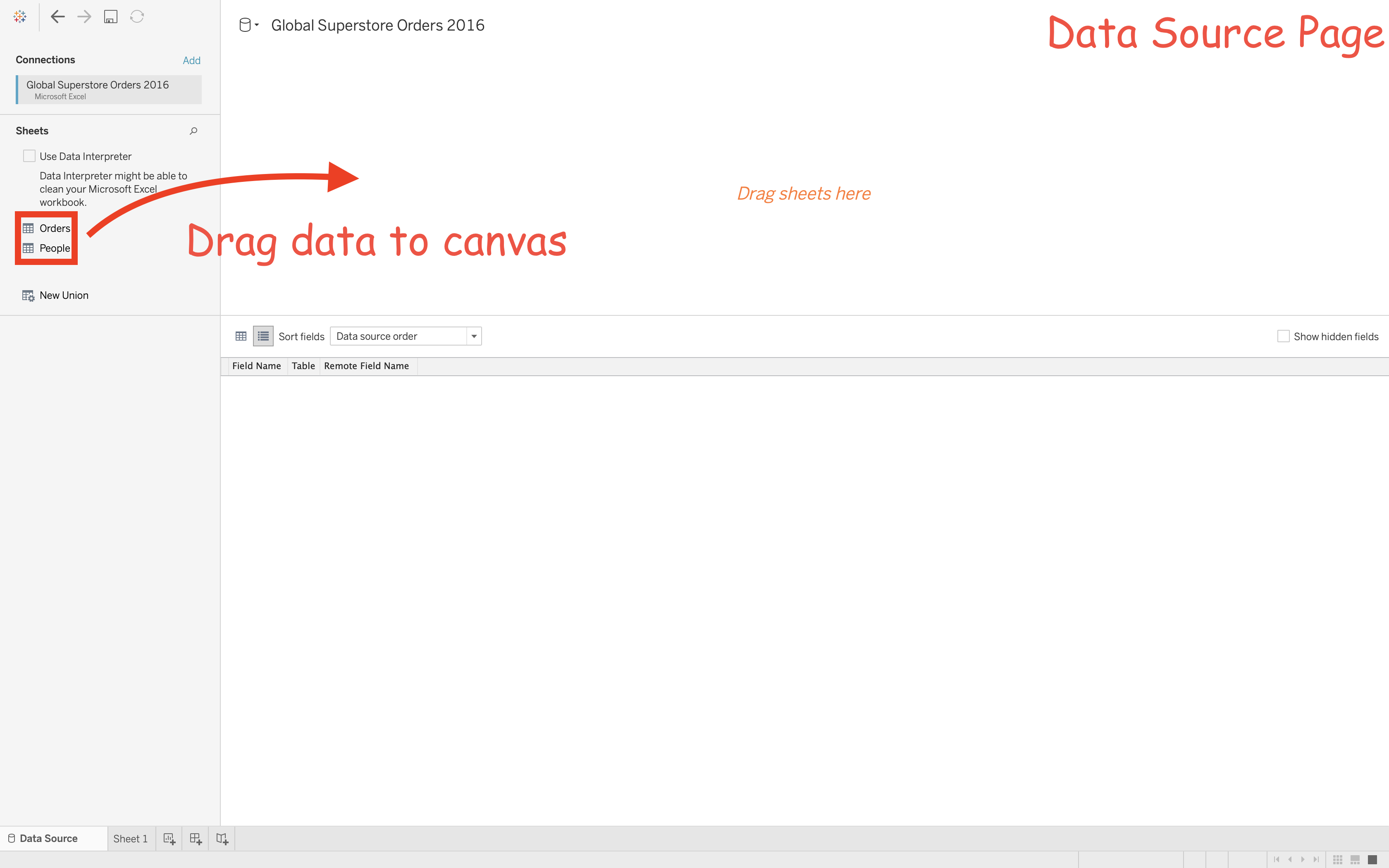The width and height of the screenshot is (1389, 868).
Task: Click the Tableau start page logo icon
Action: point(20,17)
